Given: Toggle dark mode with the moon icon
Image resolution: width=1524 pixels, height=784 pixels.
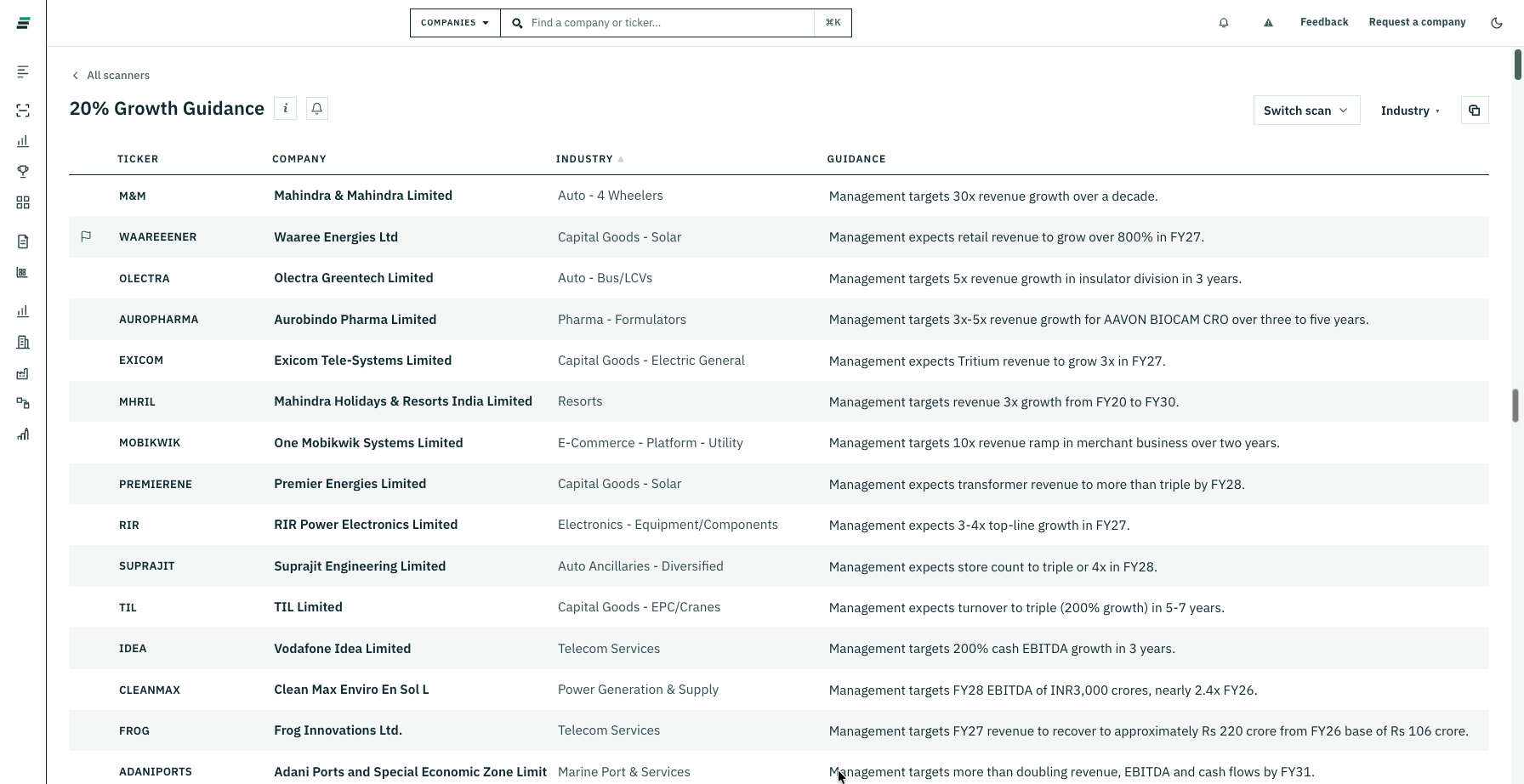Looking at the screenshot, I should pyautogui.click(x=1497, y=23).
